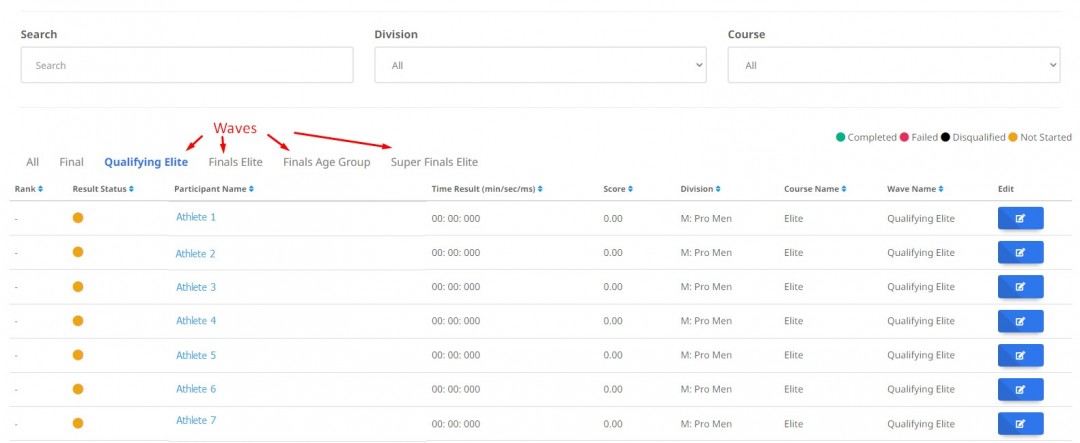Click Athlete 4's M: Pro Men division
This screenshot has height=443, width=1080.
[x=706, y=321]
